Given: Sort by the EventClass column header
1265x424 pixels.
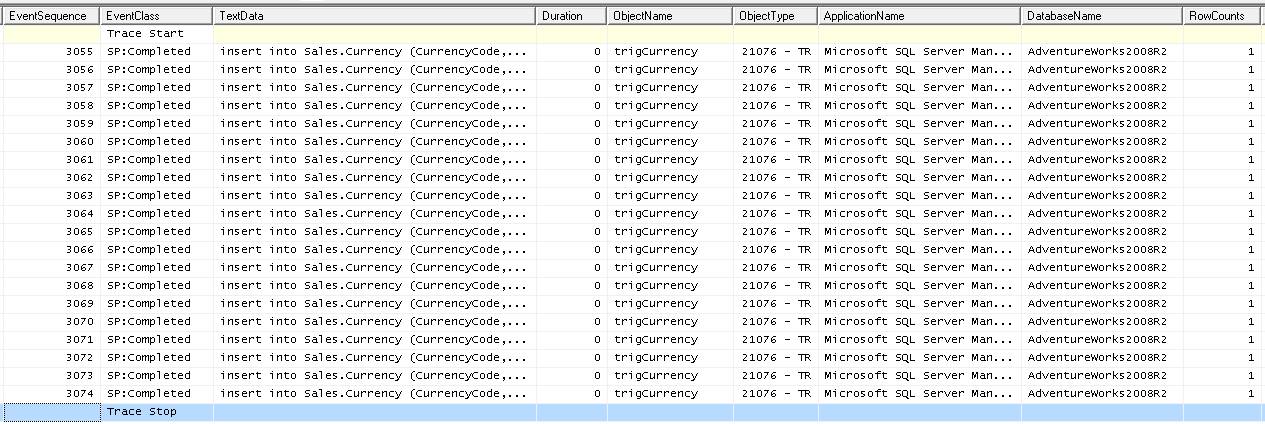Looking at the screenshot, I should coord(156,16).
